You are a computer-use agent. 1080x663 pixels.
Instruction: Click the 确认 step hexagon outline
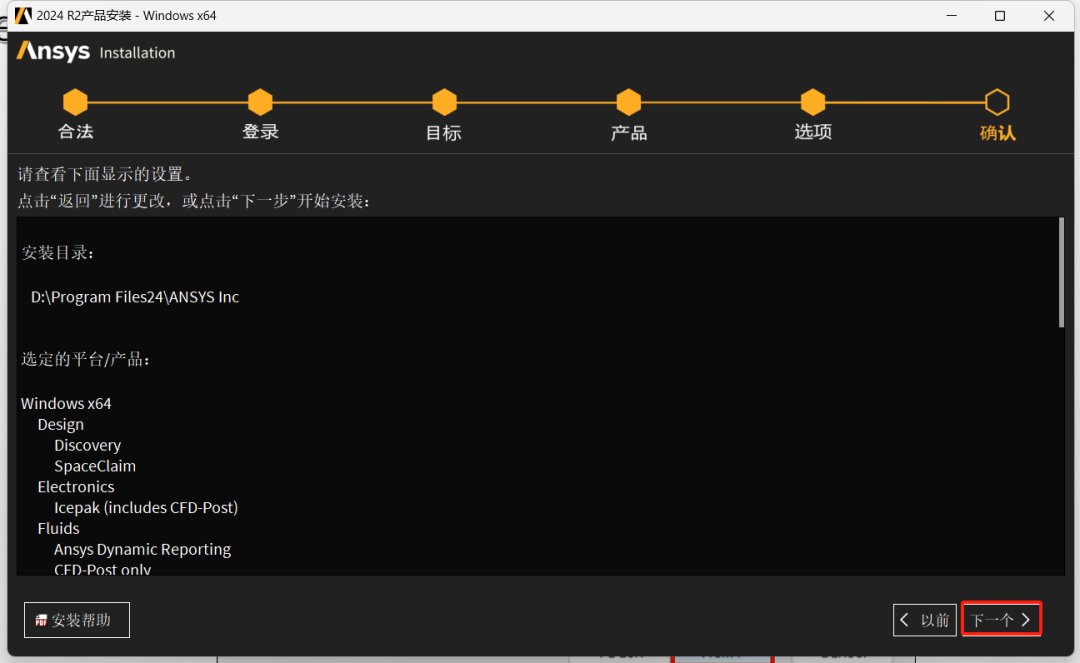click(997, 102)
